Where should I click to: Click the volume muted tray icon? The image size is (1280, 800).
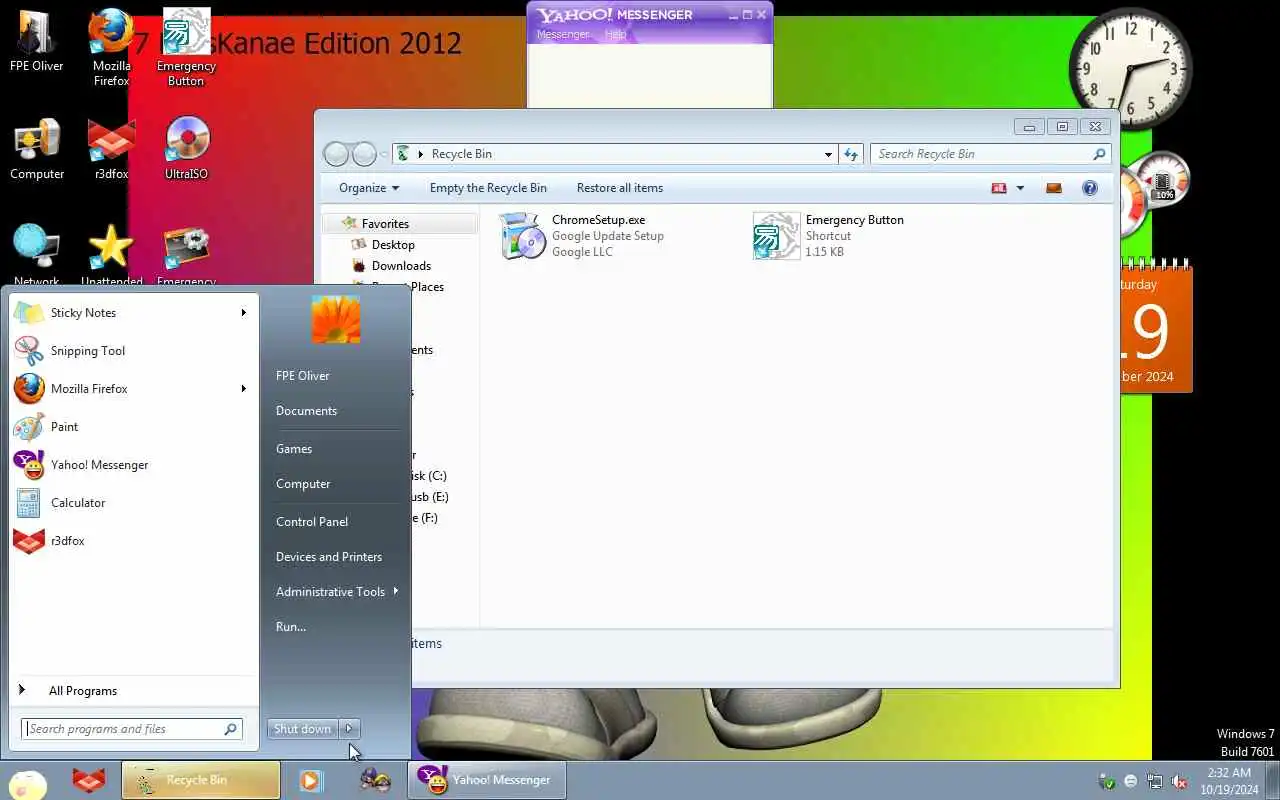1179,781
